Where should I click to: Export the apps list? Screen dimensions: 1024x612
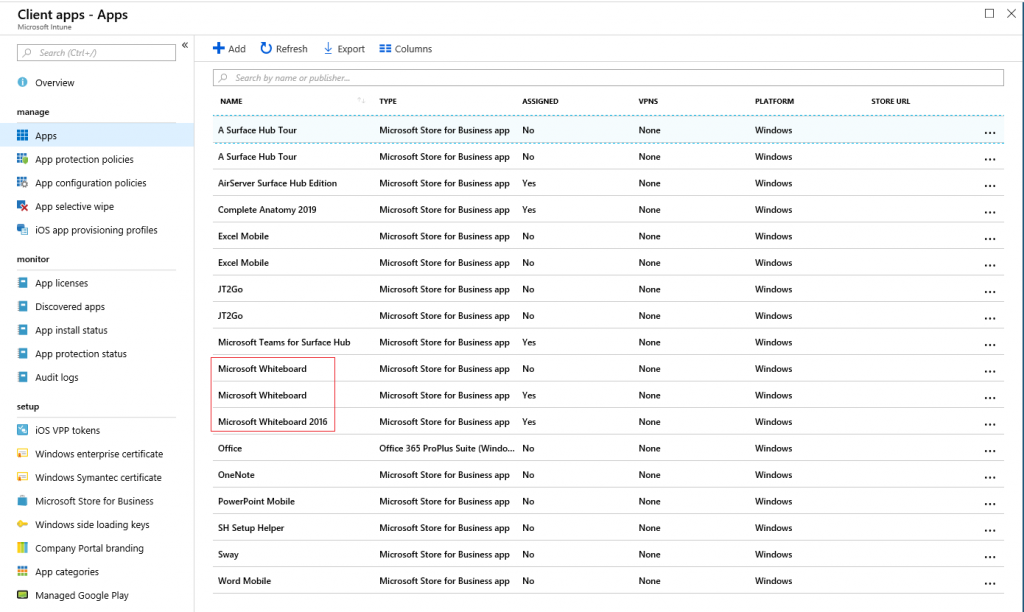click(344, 48)
